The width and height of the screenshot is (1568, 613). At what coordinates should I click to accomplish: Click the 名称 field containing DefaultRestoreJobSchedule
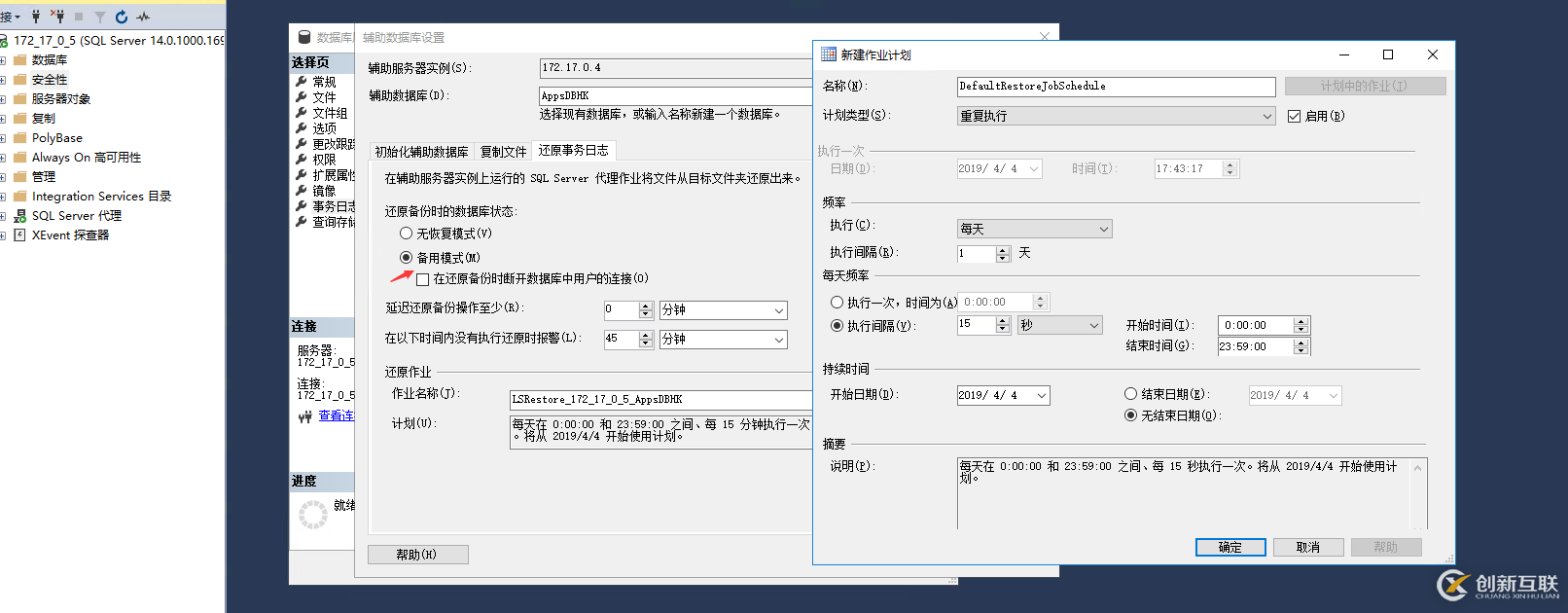point(1116,87)
